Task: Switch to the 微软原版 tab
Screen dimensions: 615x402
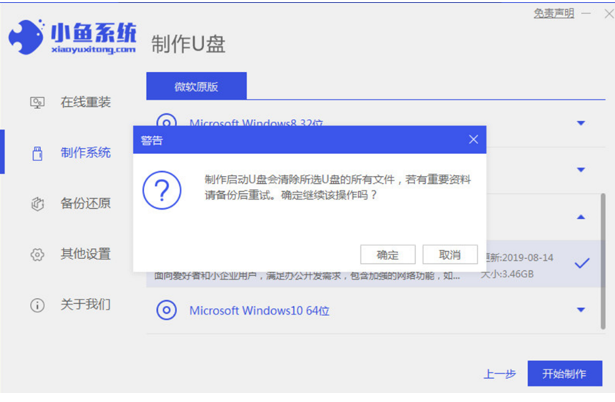Action: point(196,87)
